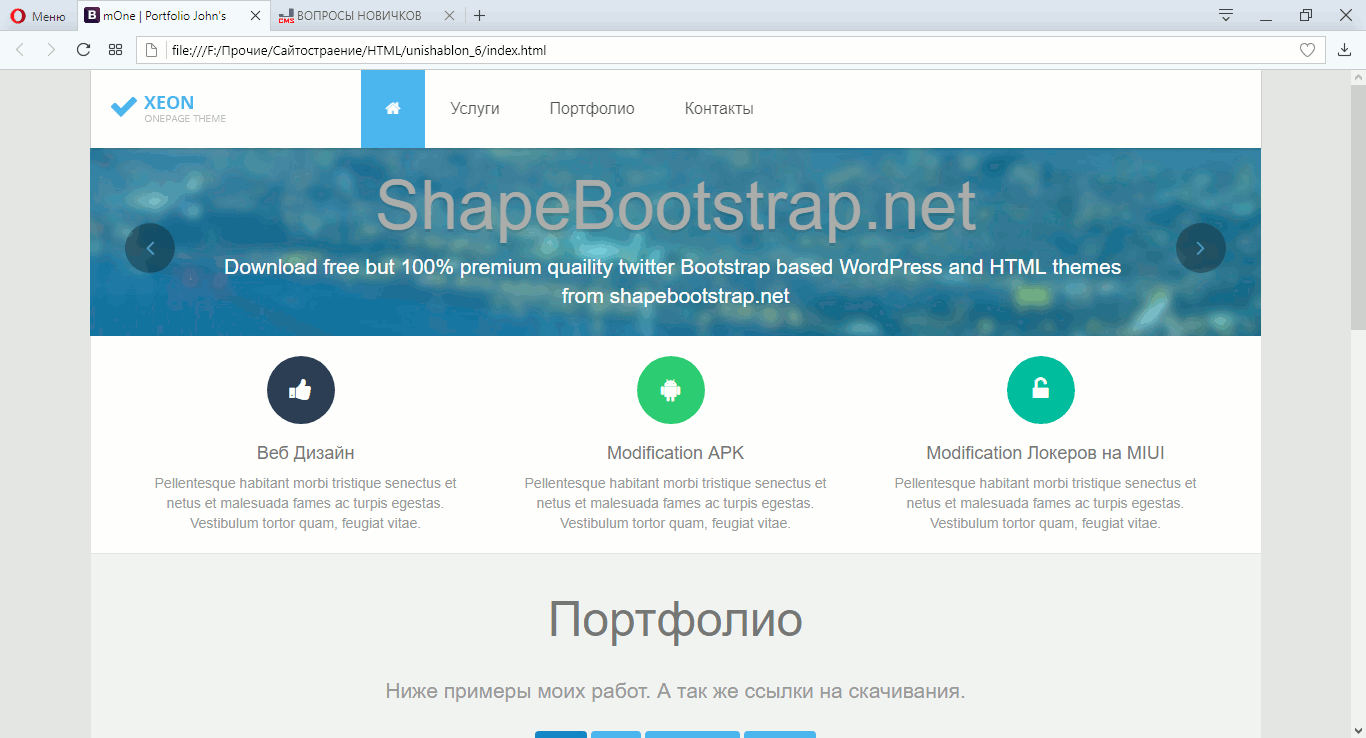The width and height of the screenshot is (1366, 738).
Task: Open the Контакты navigation item
Action: [x=719, y=109]
